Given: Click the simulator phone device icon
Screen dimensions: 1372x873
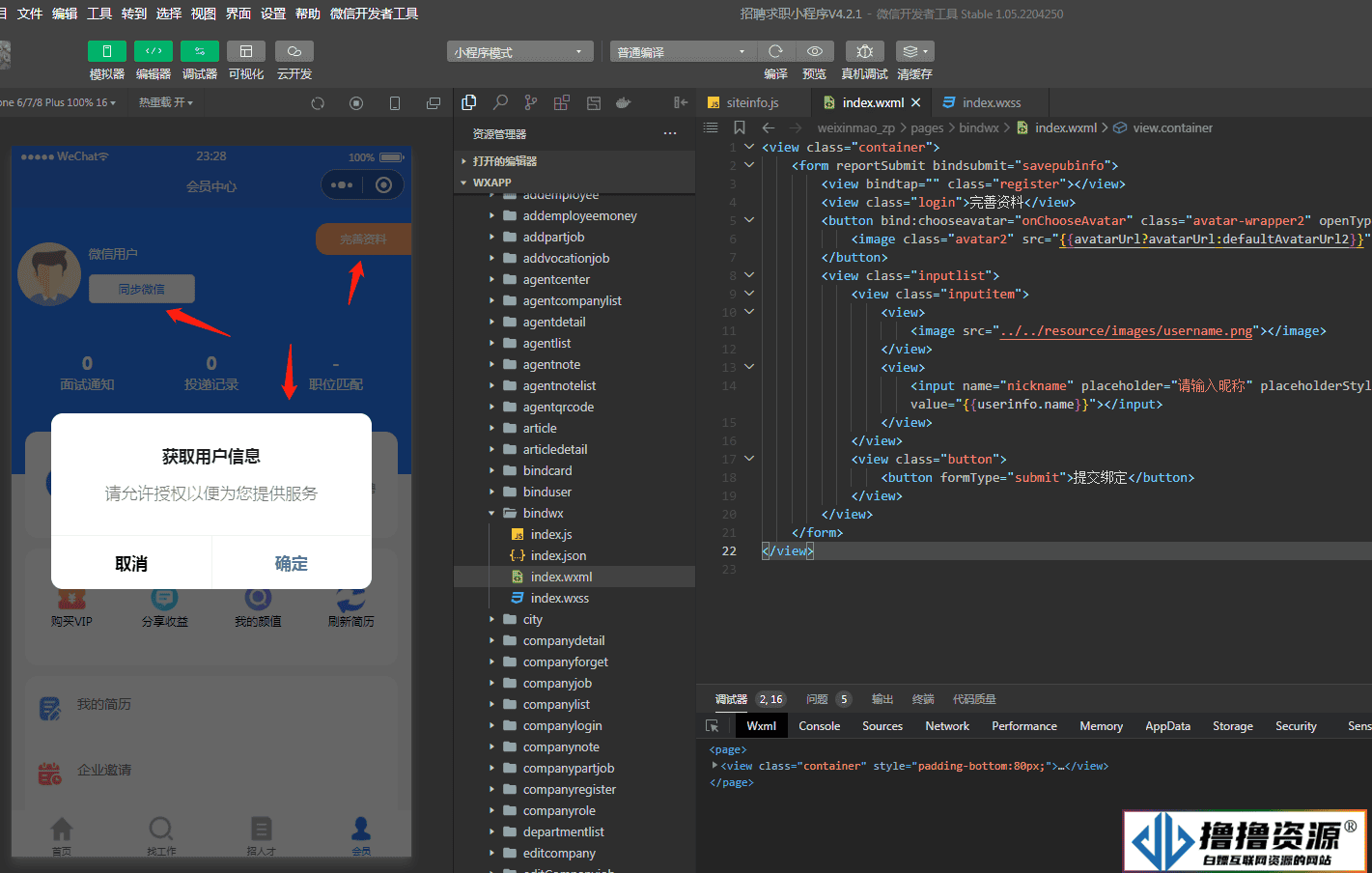Looking at the screenshot, I should [395, 103].
